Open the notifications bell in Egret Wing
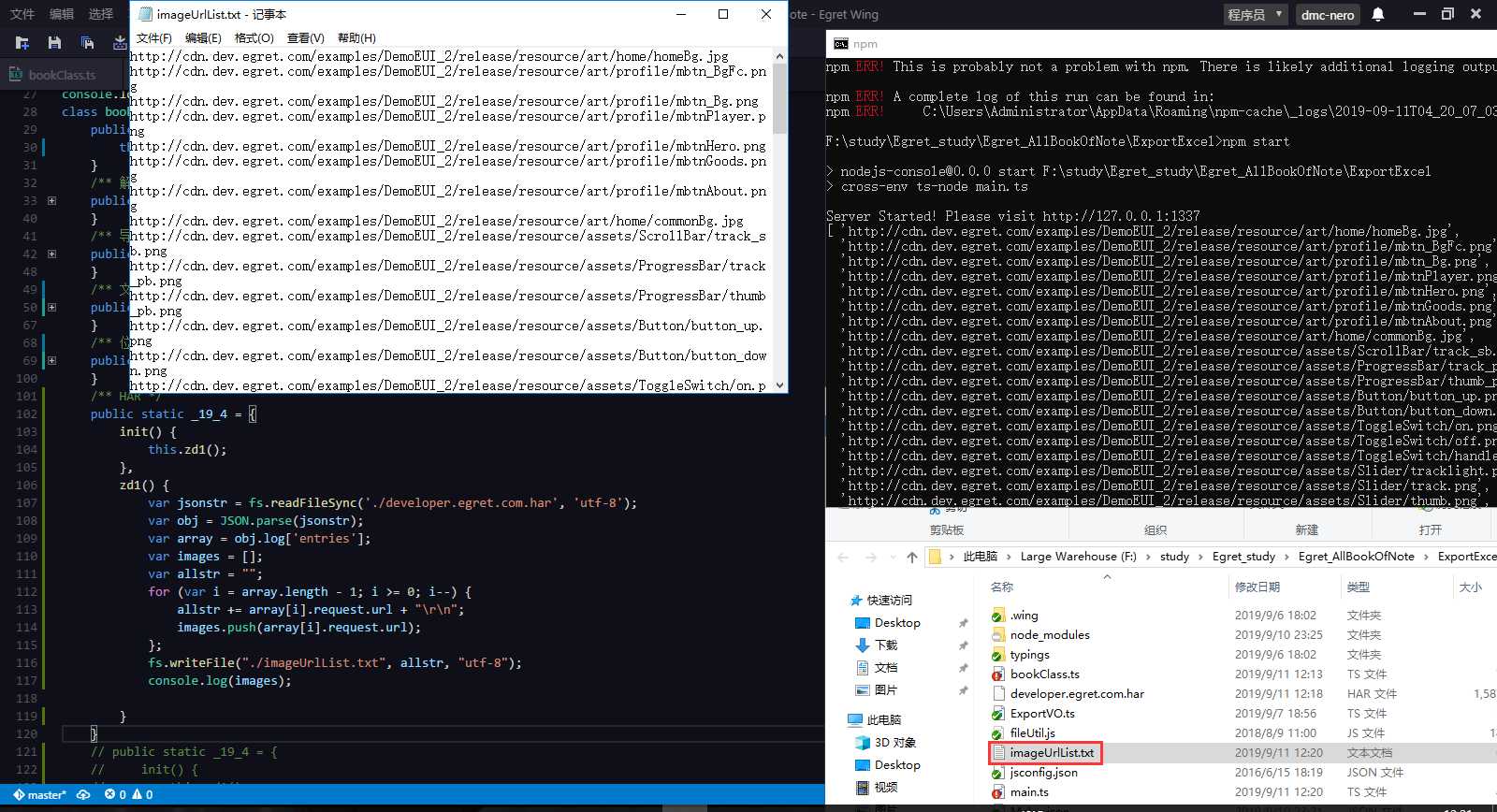The width and height of the screenshot is (1497, 812). click(1378, 15)
